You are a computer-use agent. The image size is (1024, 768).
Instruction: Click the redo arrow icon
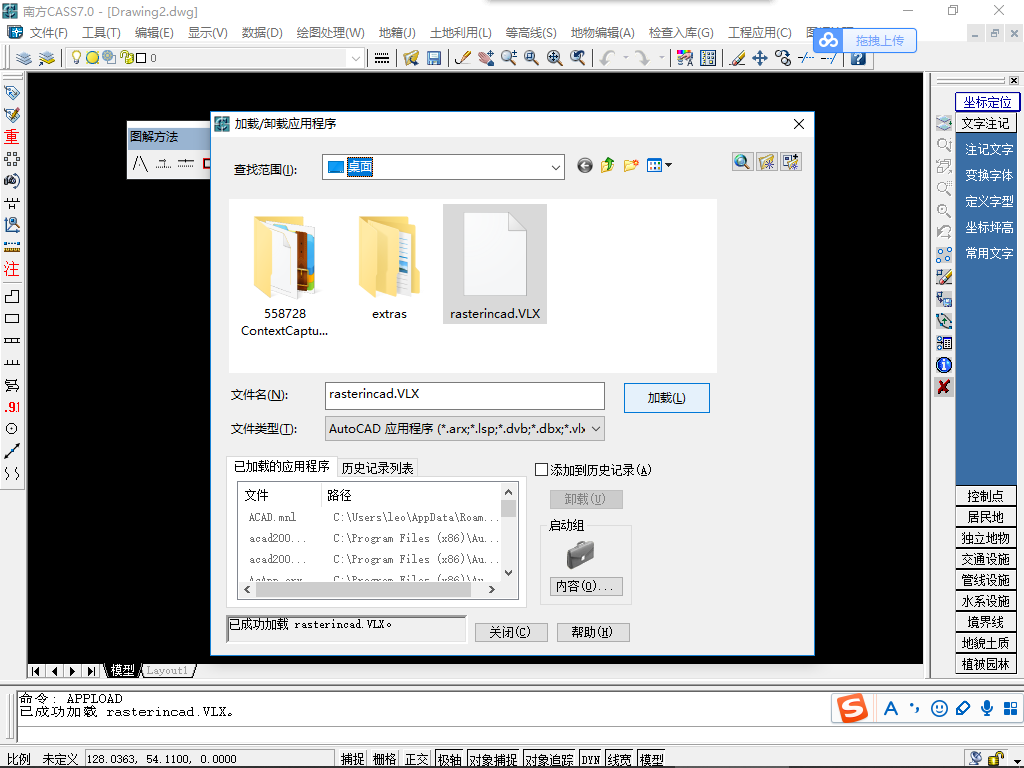tap(643, 58)
